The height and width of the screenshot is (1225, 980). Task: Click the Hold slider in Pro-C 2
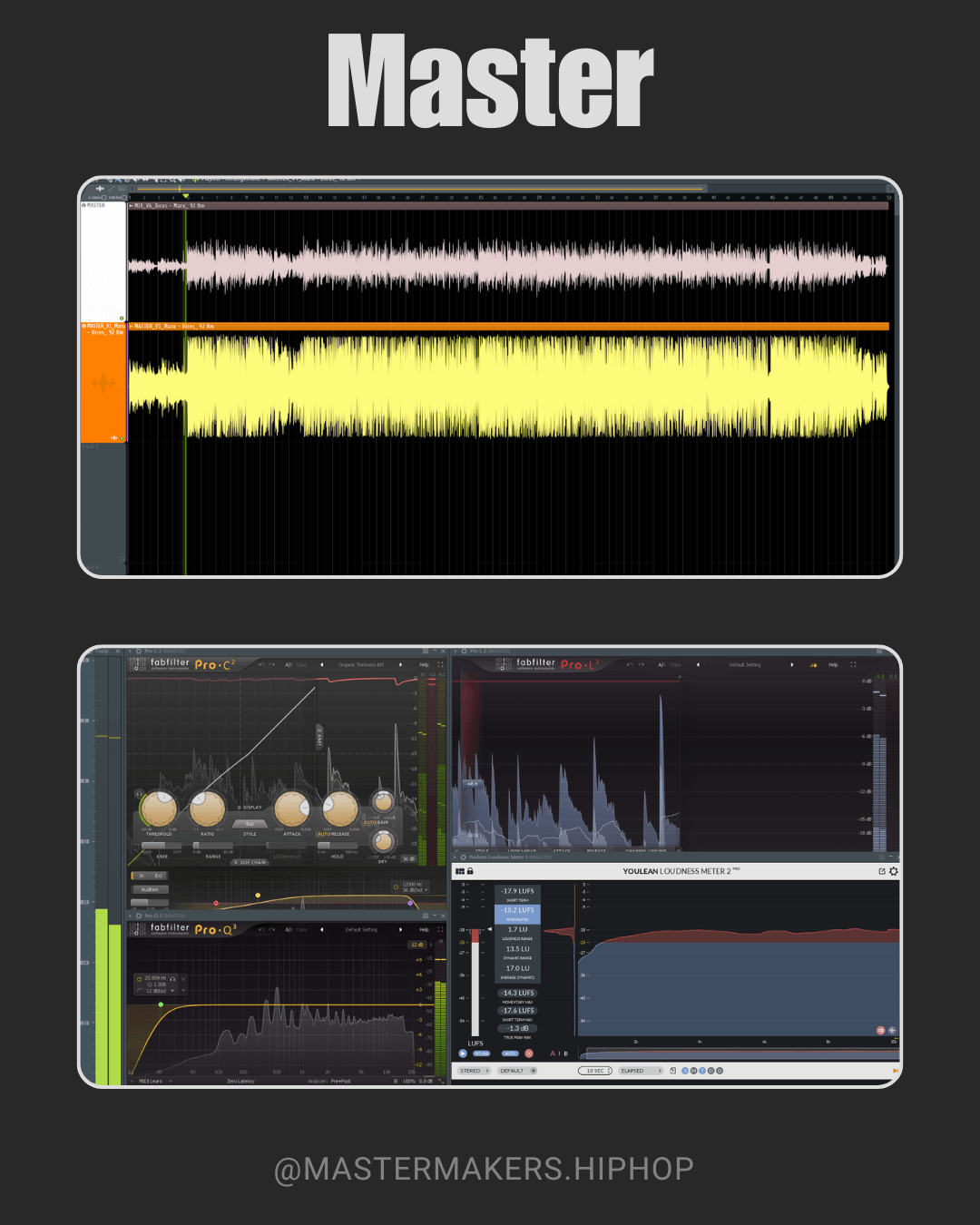point(338,846)
